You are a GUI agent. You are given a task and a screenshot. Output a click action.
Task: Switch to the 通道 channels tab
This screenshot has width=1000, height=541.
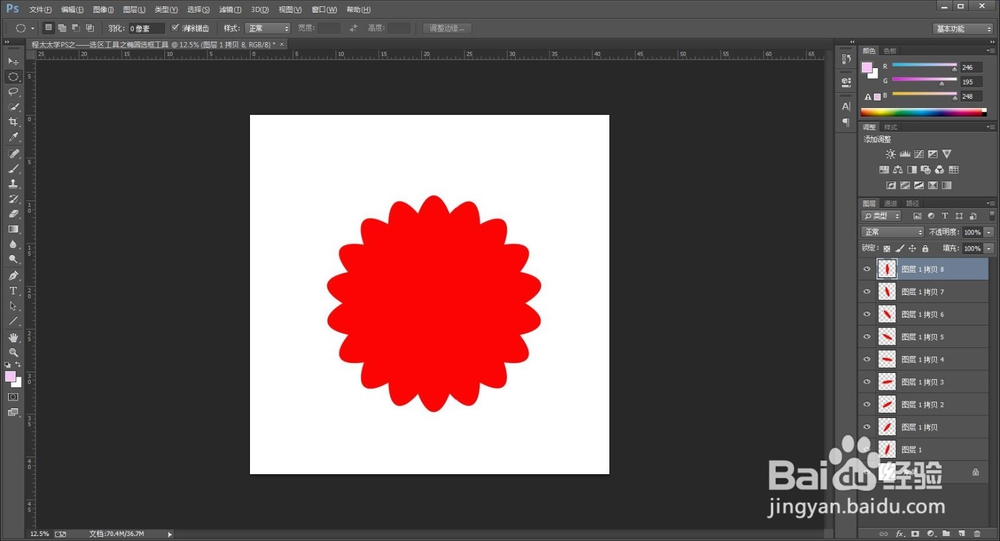[x=891, y=204]
